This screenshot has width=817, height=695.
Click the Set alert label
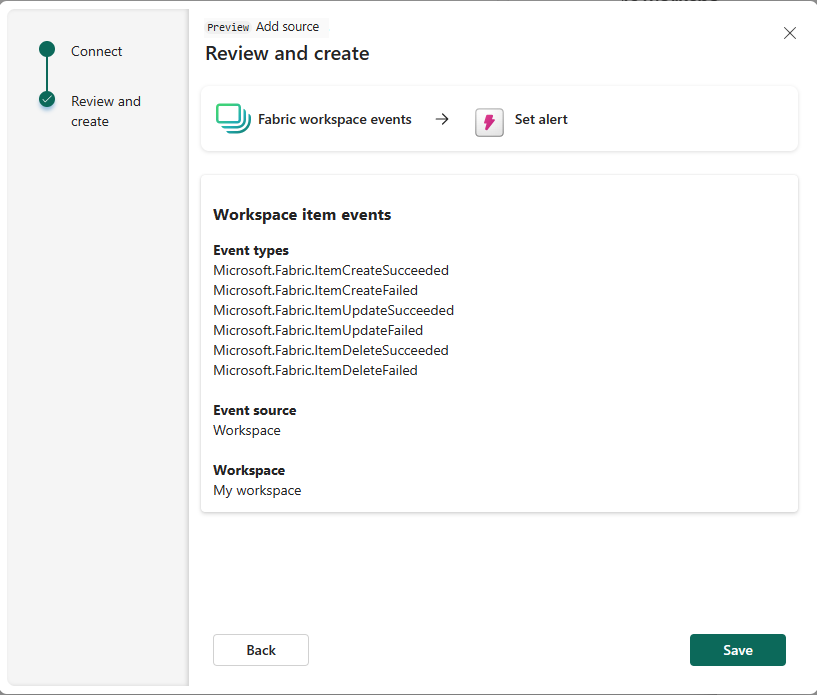541,119
